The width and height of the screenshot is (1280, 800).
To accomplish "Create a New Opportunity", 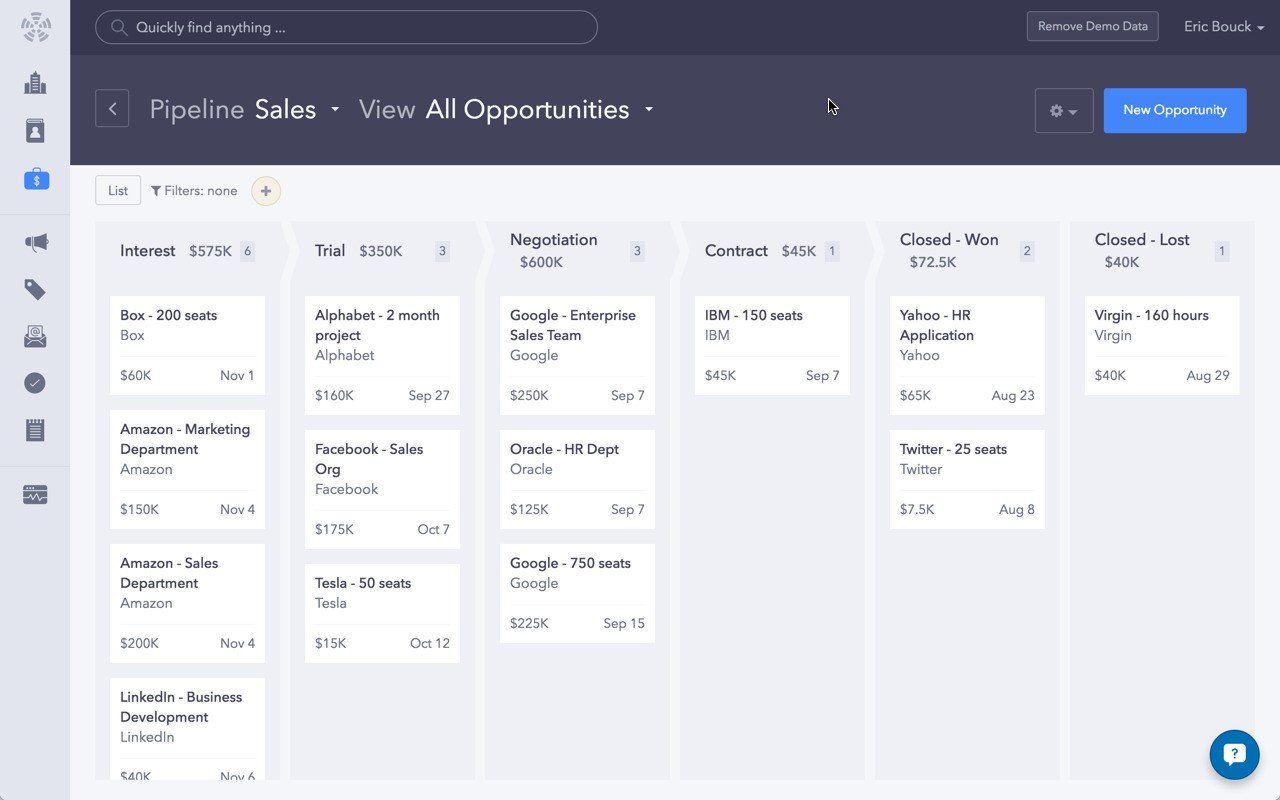I will pyautogui.click(x=1175, y=110).
